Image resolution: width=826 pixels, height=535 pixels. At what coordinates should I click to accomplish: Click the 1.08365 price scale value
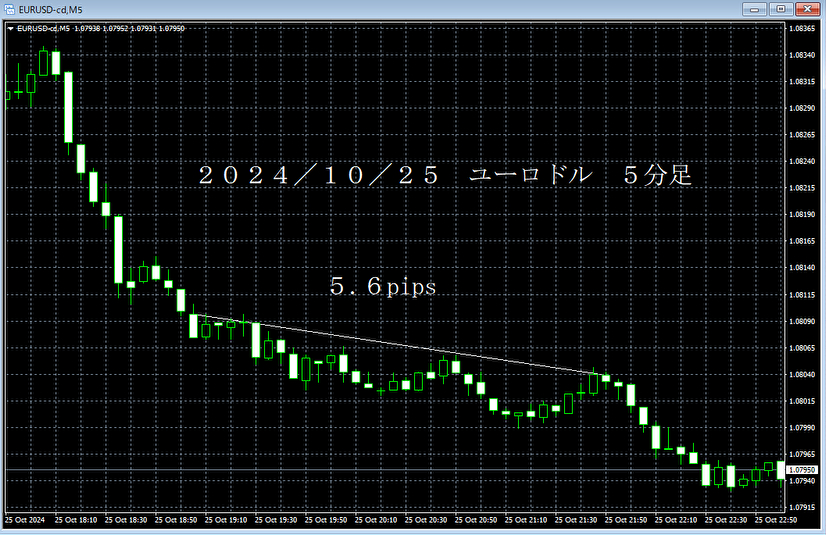click(x=802, y=28)
